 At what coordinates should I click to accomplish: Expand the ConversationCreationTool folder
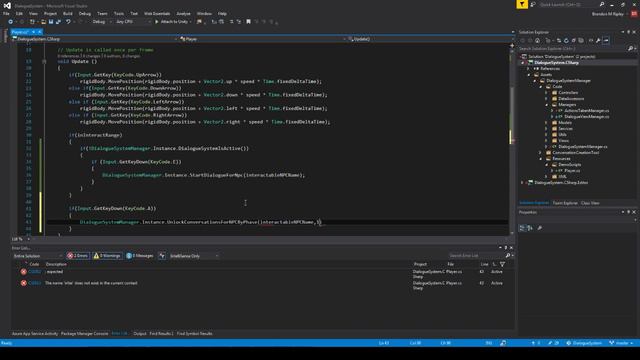[540, 153]
